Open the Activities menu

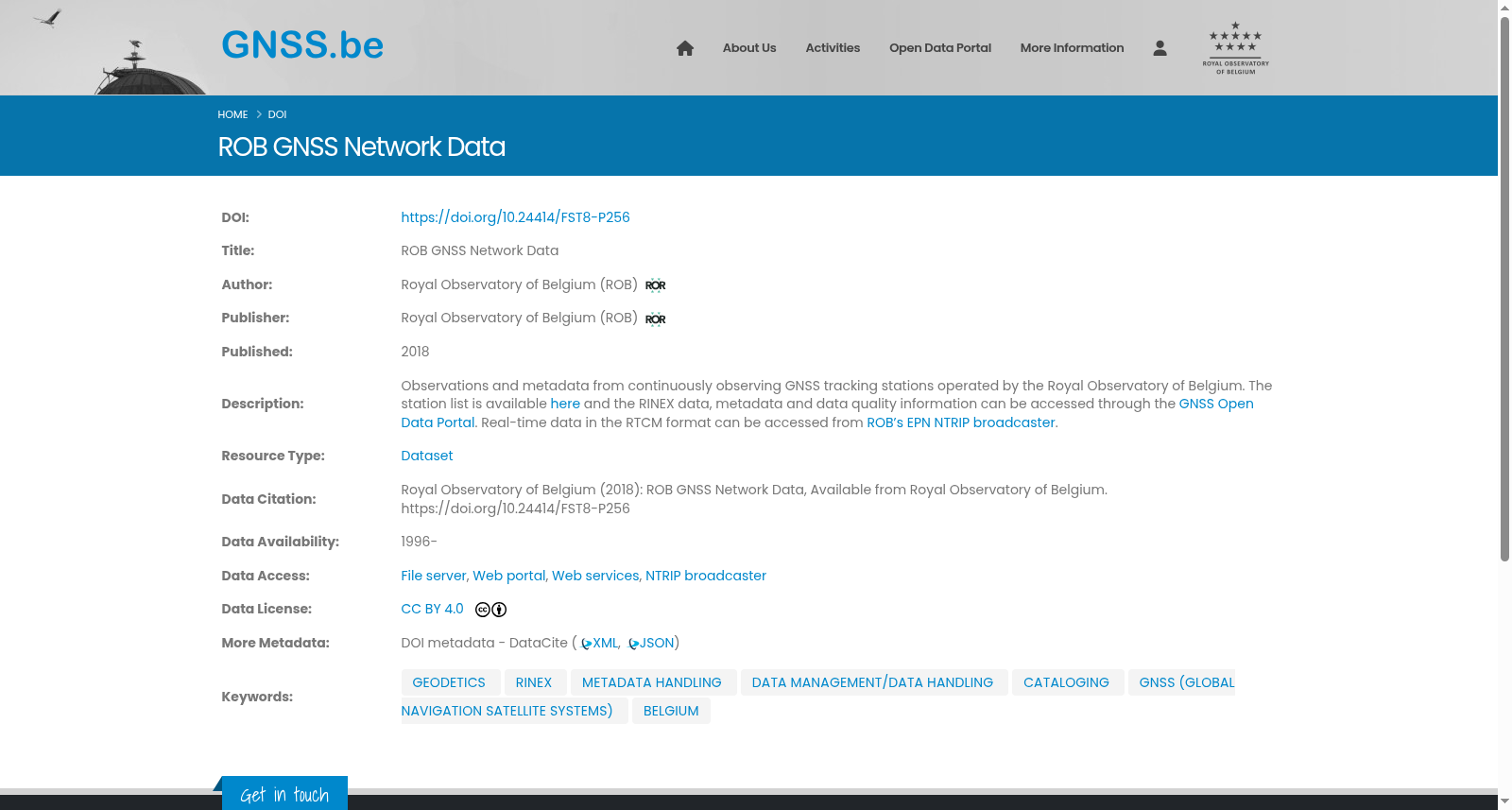pos(833,48)
